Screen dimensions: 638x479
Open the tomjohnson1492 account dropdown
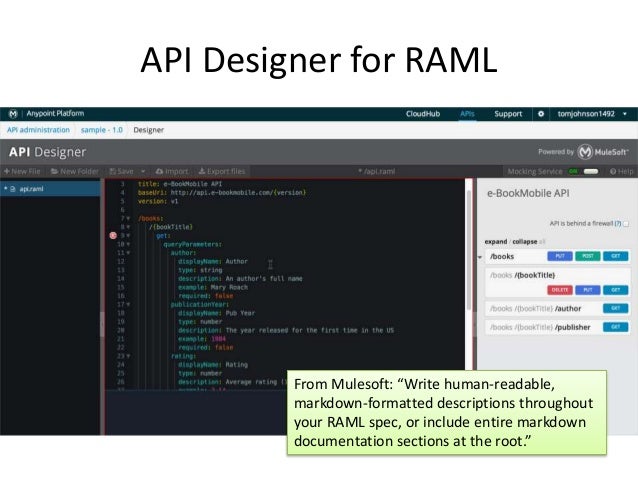pyautogui.click(x=592, y=114)
